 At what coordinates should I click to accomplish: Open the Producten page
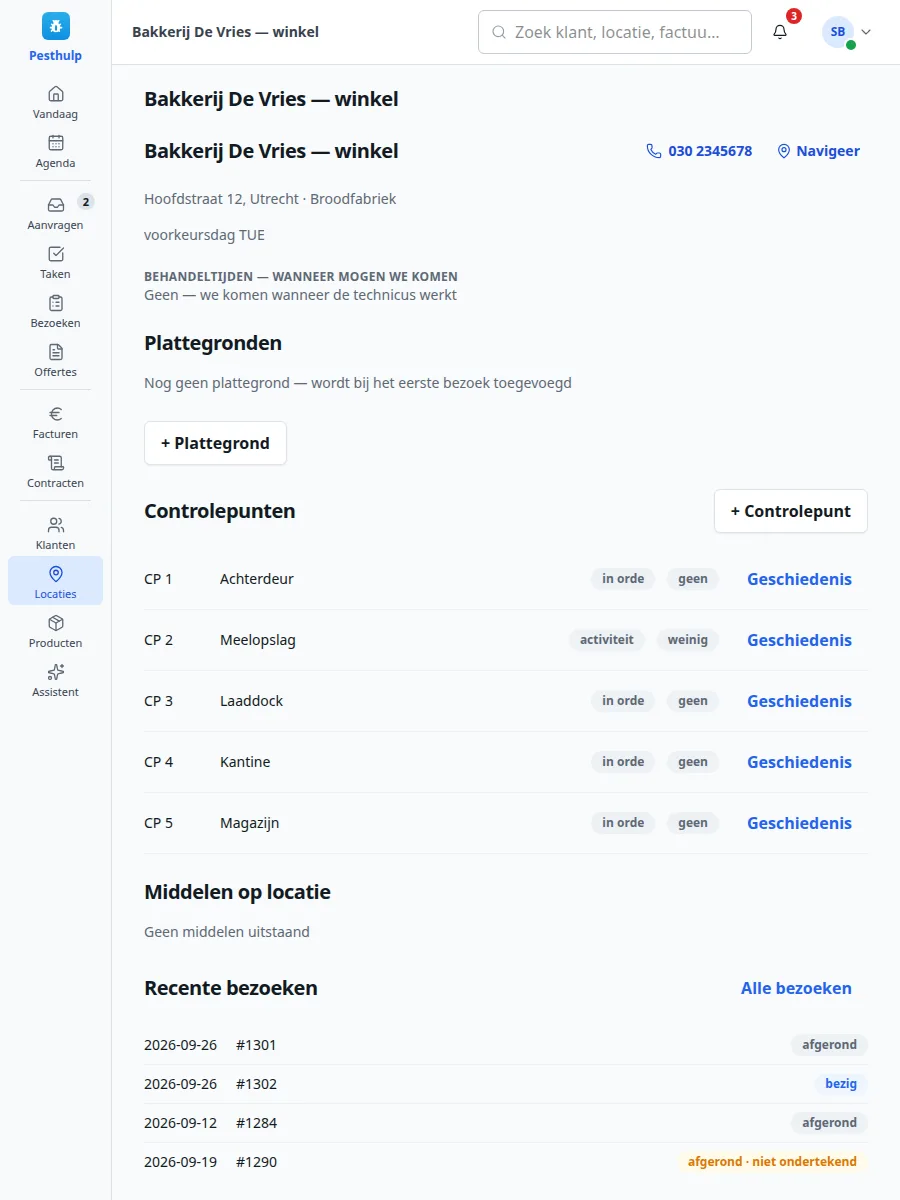pyautogui.click(x=55, y=631)
